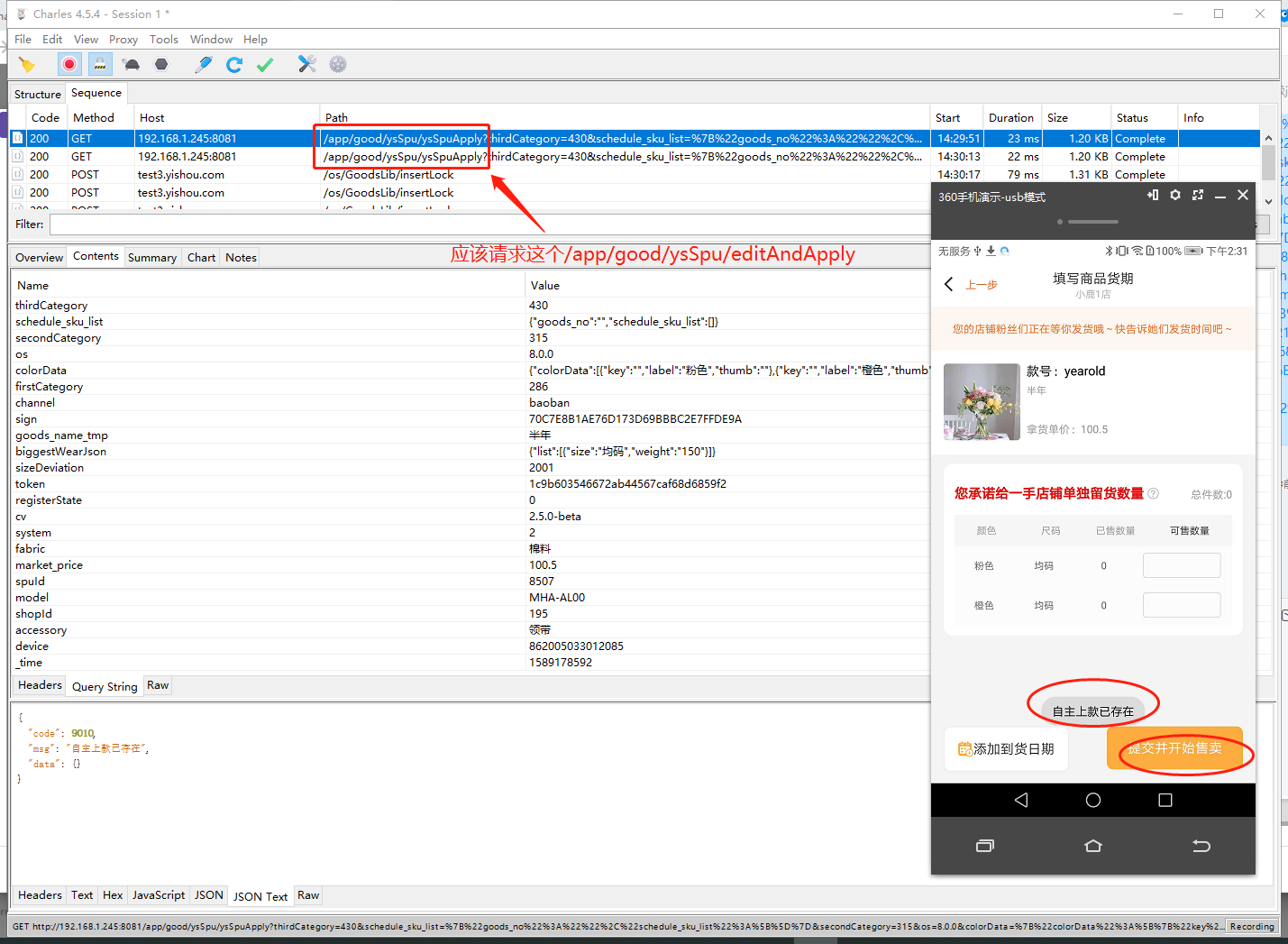Open Tools wrench and screwdriver icon
This screenshot has width=1288, height=944.
coord(307,64)
